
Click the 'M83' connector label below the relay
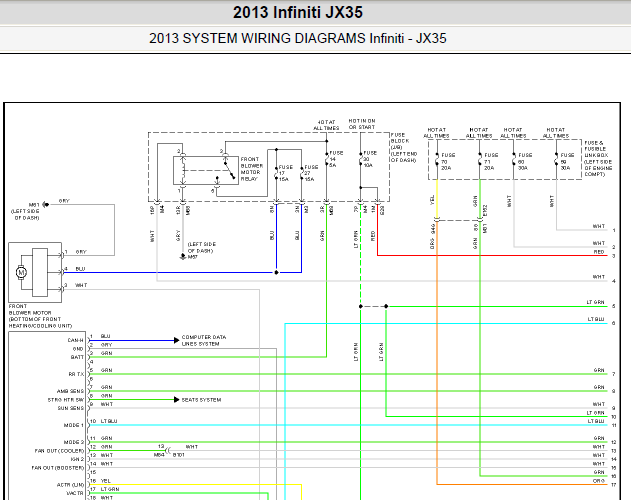(x=188, y=210)
